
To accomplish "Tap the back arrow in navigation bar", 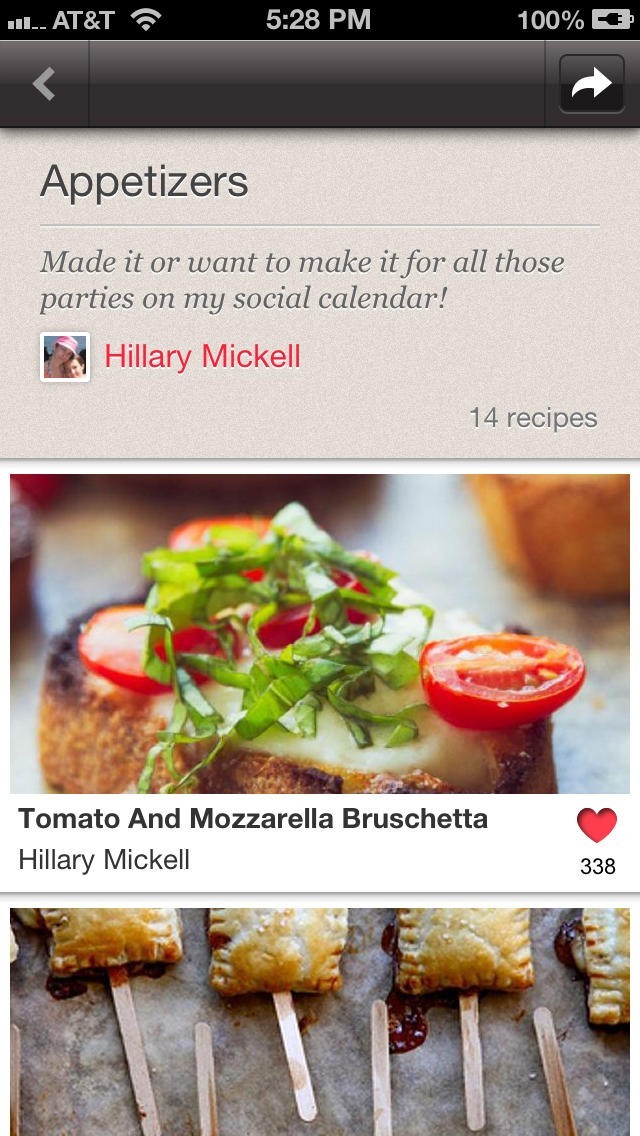I will tap(44, 84).
